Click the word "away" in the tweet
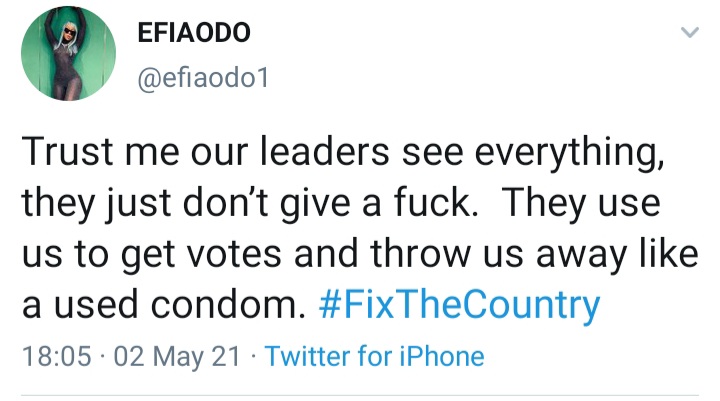 (x=581, y=256)
